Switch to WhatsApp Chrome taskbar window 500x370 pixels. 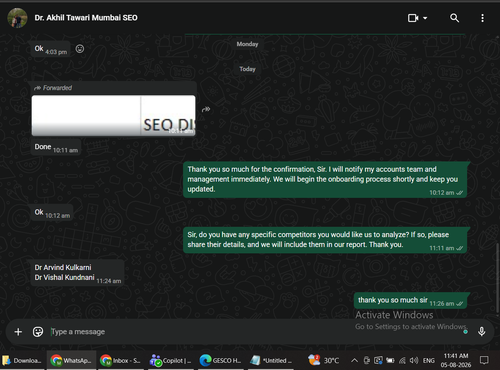(x=71, y=360)
